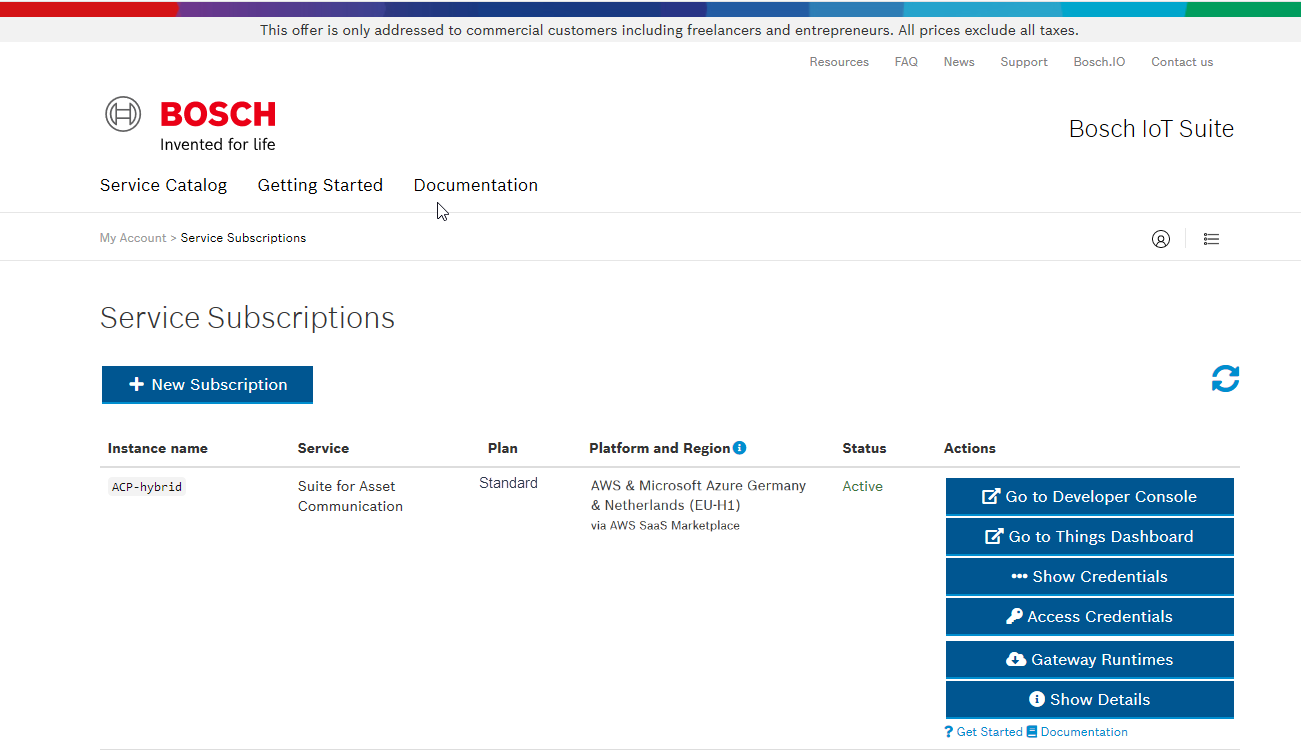
Task: Open the list menu icon beside the profile icon
Action: [x=1211, y=239]
